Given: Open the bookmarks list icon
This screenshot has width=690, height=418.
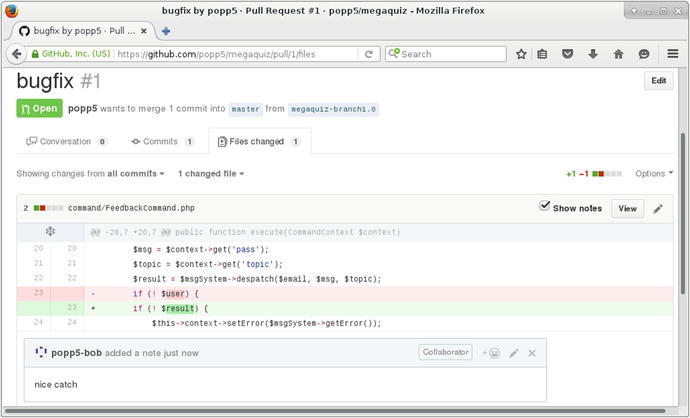Looking at the screenshot, I should (542, 54).
